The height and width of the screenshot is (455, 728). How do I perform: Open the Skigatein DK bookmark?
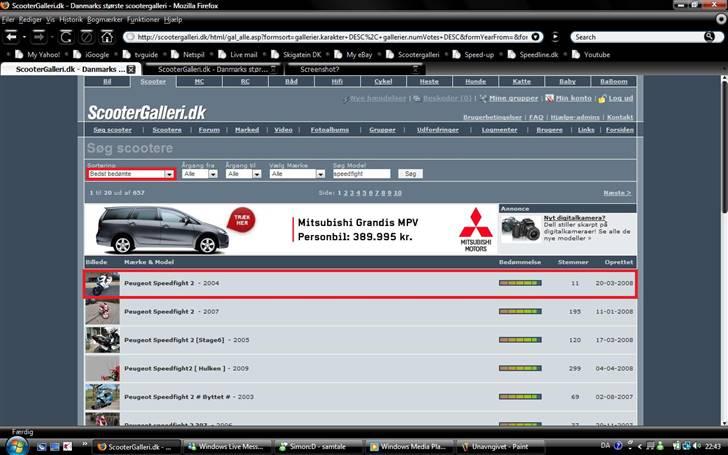coord(296,54)
